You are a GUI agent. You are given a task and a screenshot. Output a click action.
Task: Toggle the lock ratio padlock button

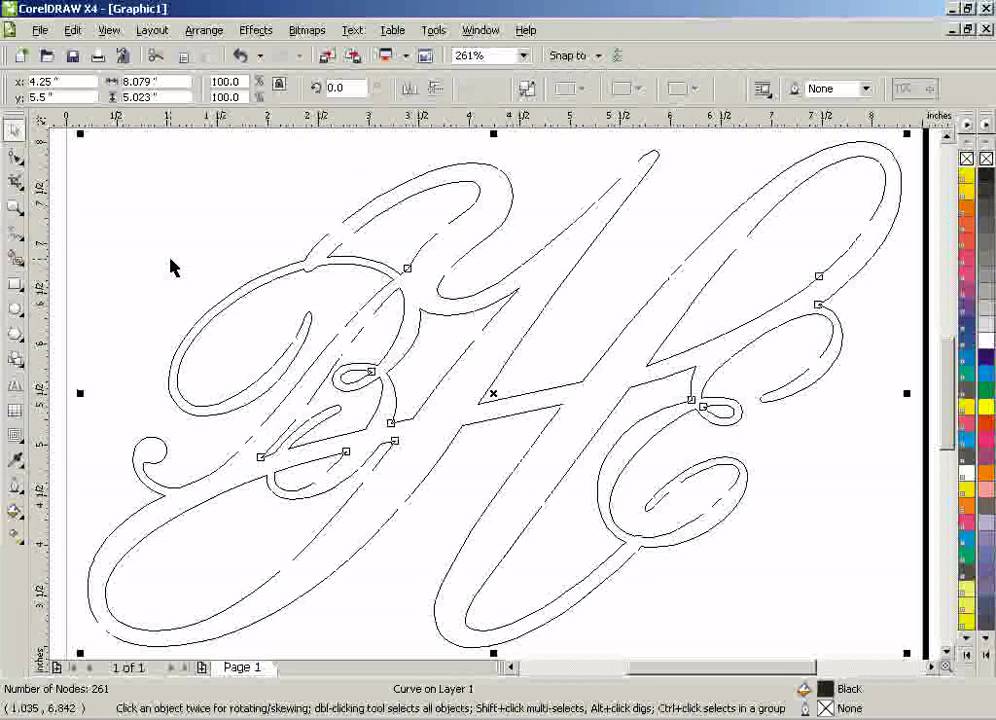(279, 83)
